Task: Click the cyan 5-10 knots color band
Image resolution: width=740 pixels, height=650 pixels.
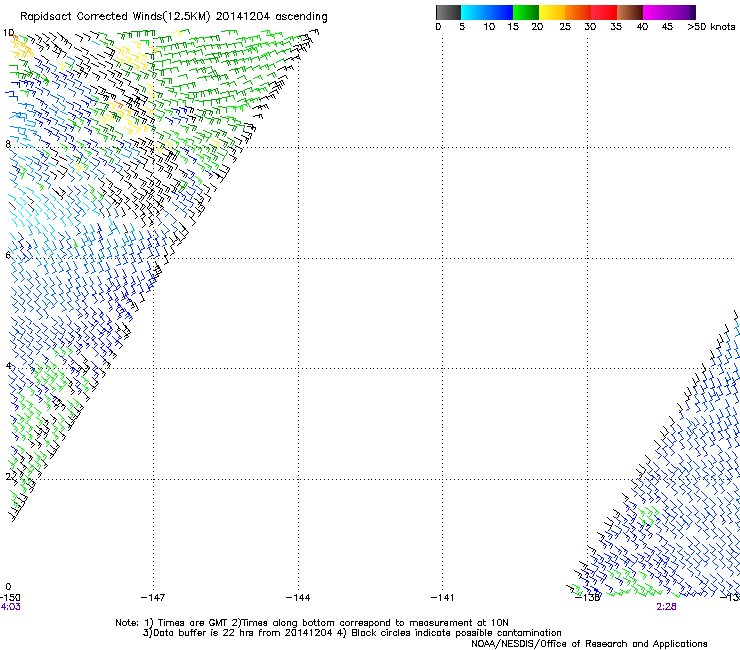Action: (x=474, y=12)
